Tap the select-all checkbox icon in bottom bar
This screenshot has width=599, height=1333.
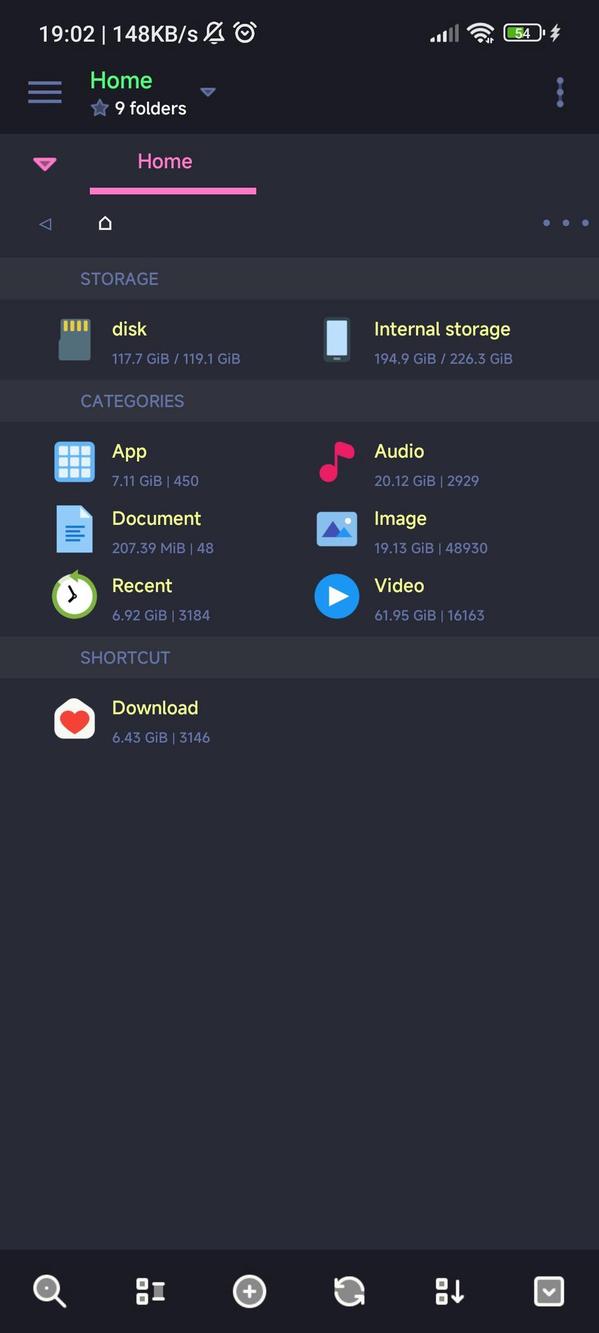point(549,1291)
